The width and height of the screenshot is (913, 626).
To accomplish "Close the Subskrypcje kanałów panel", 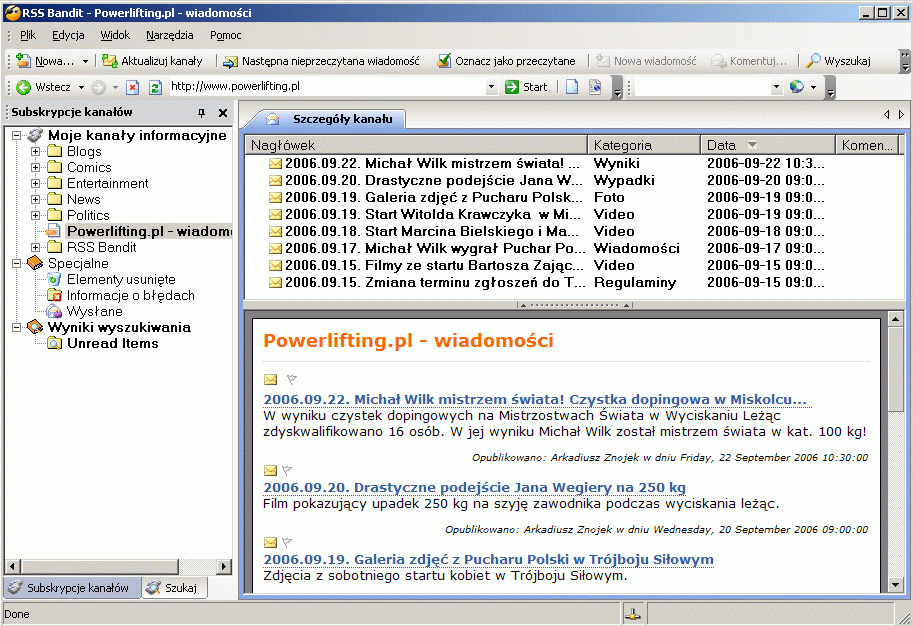I will [222, 113].
